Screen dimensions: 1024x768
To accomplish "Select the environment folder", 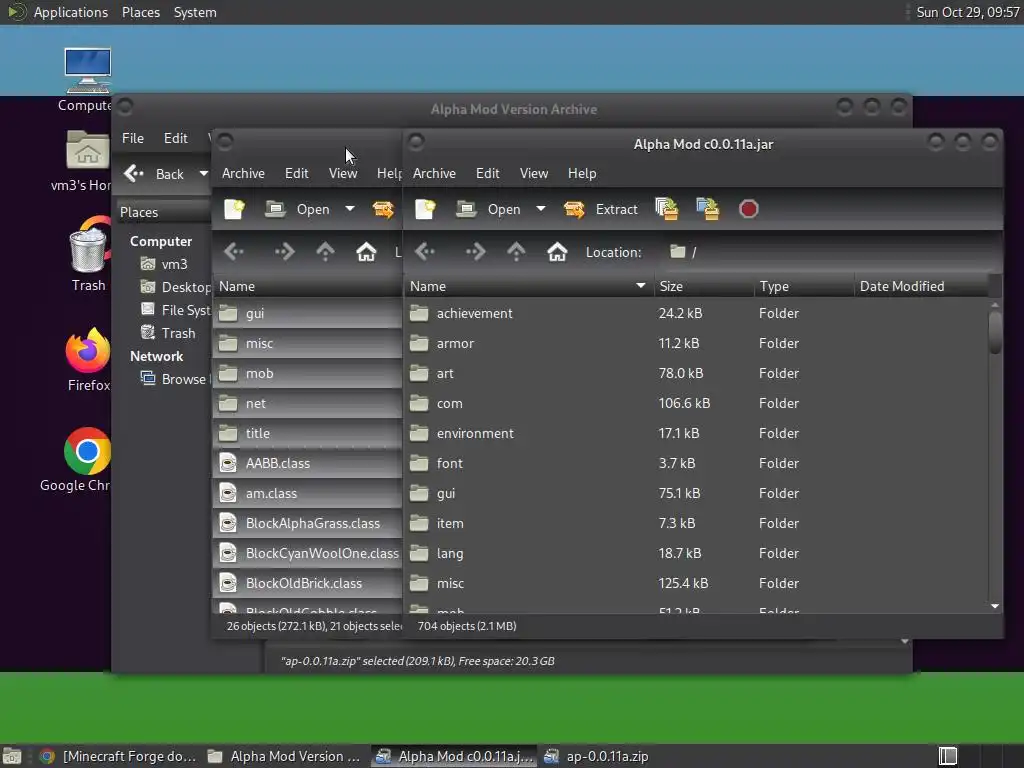I will 696,434.
